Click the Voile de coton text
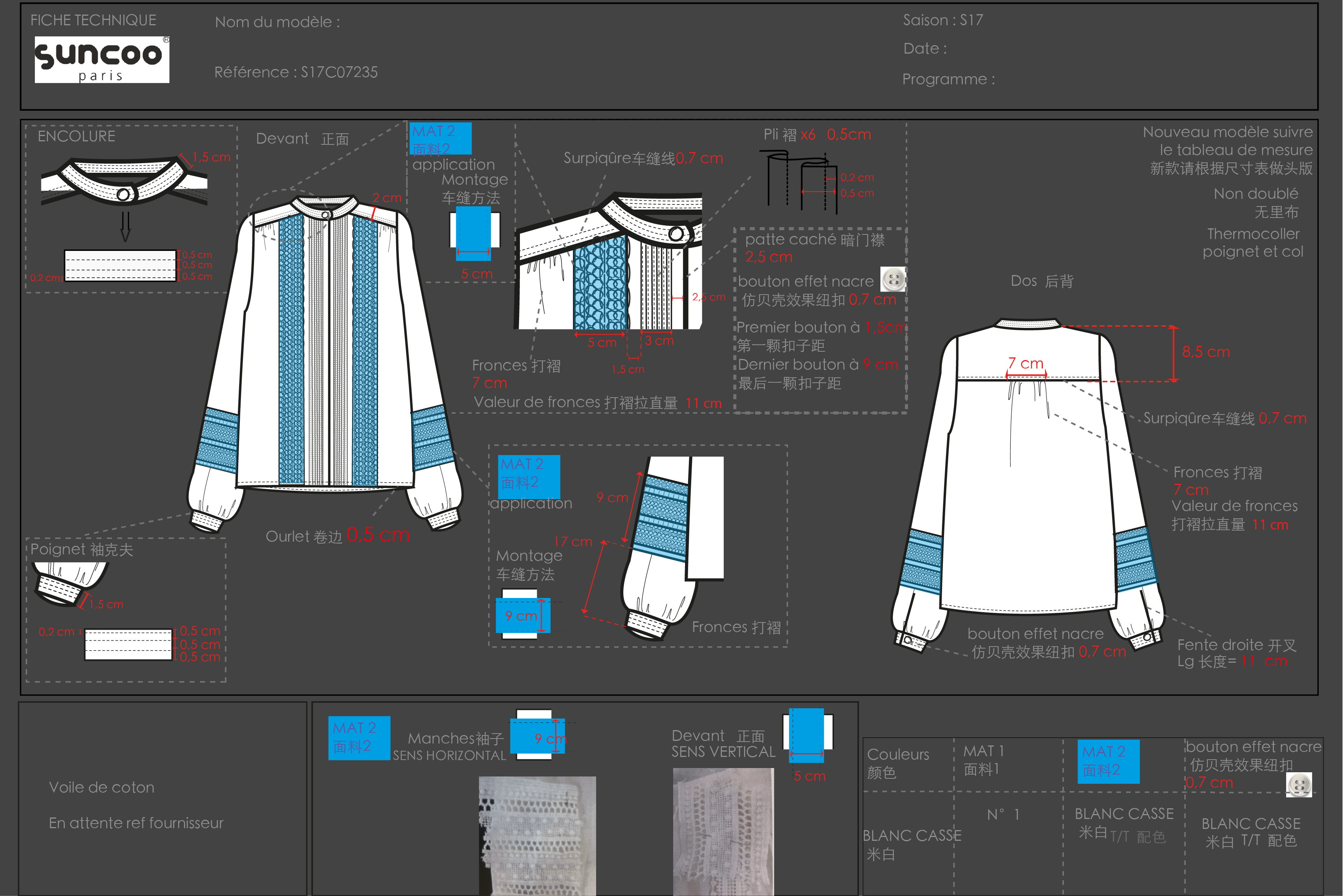This screenshot has width=1344, height=896. (x=102, y=788)
